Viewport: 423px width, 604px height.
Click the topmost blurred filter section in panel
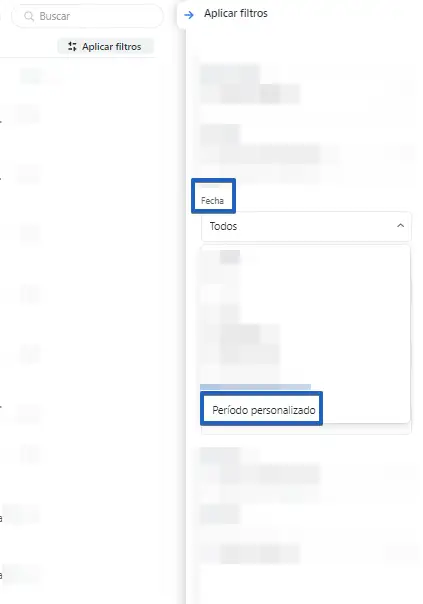250,84
